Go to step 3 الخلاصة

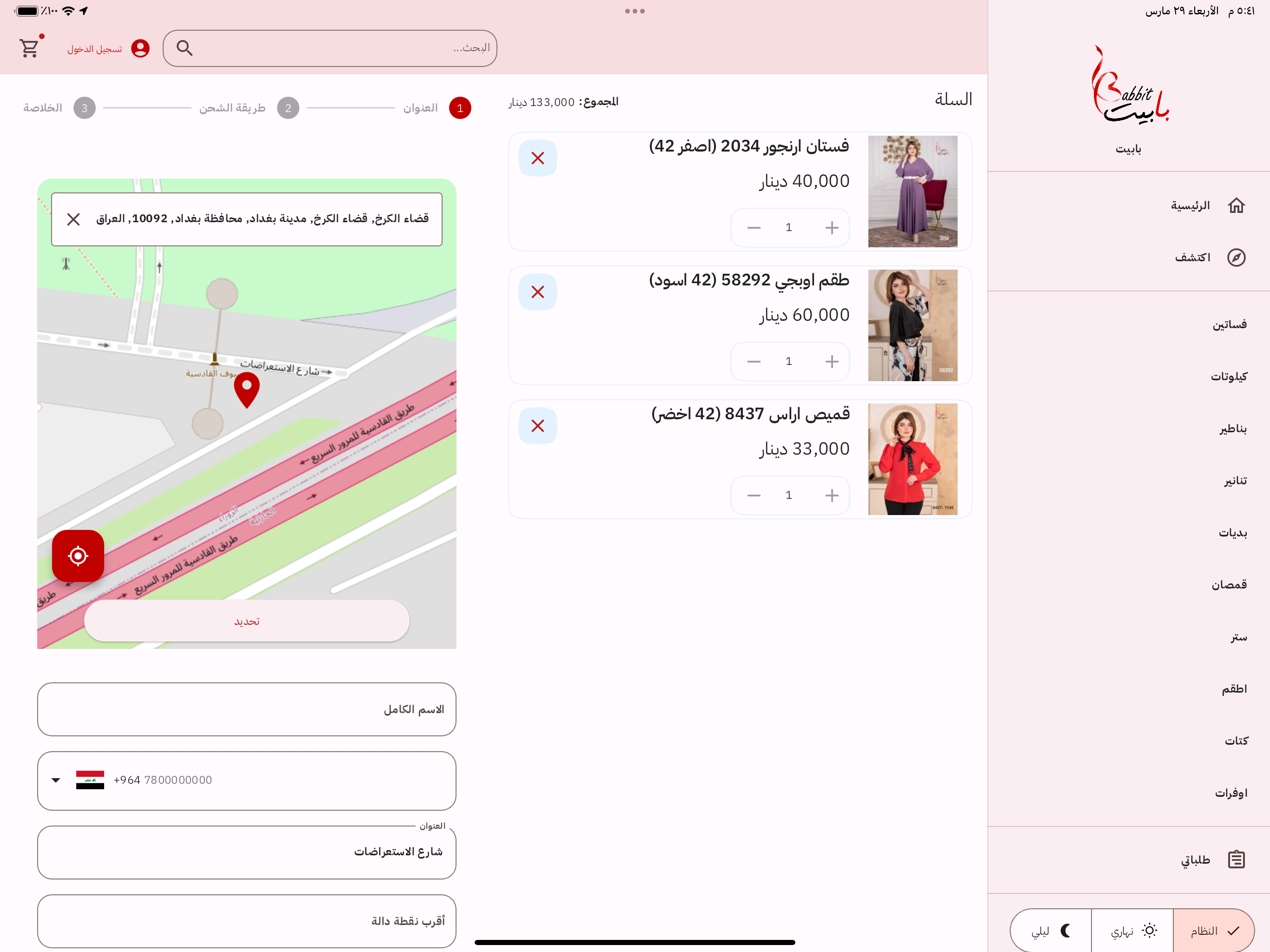59,108
